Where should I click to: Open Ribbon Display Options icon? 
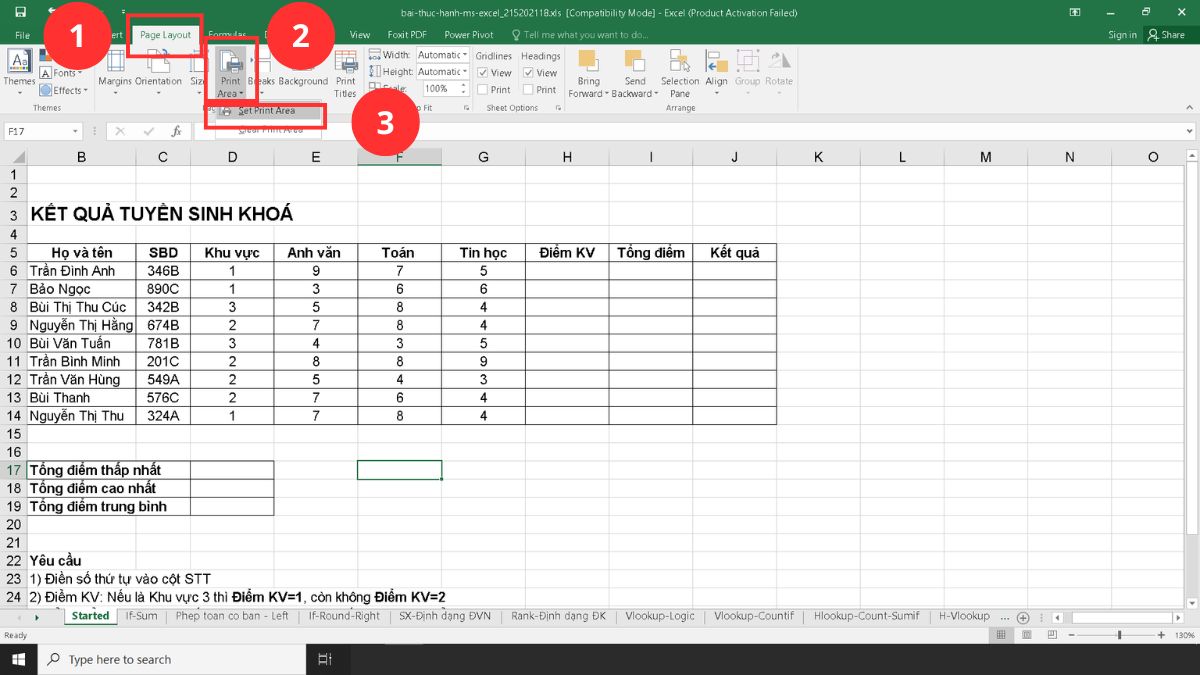[x=1075, y=12]
